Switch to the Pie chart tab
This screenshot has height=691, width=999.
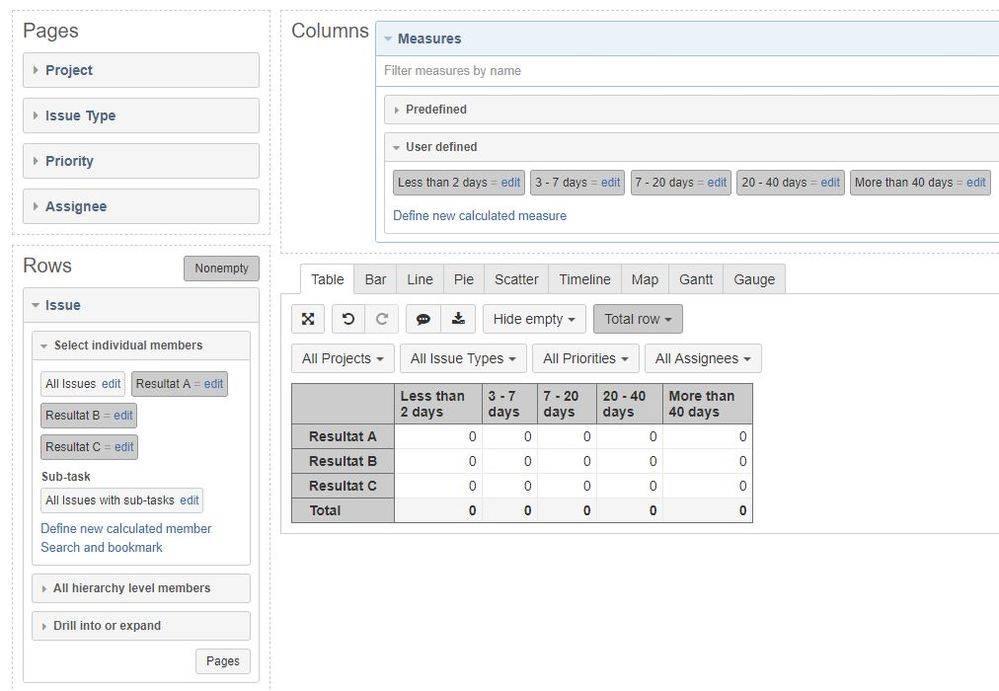464,280
